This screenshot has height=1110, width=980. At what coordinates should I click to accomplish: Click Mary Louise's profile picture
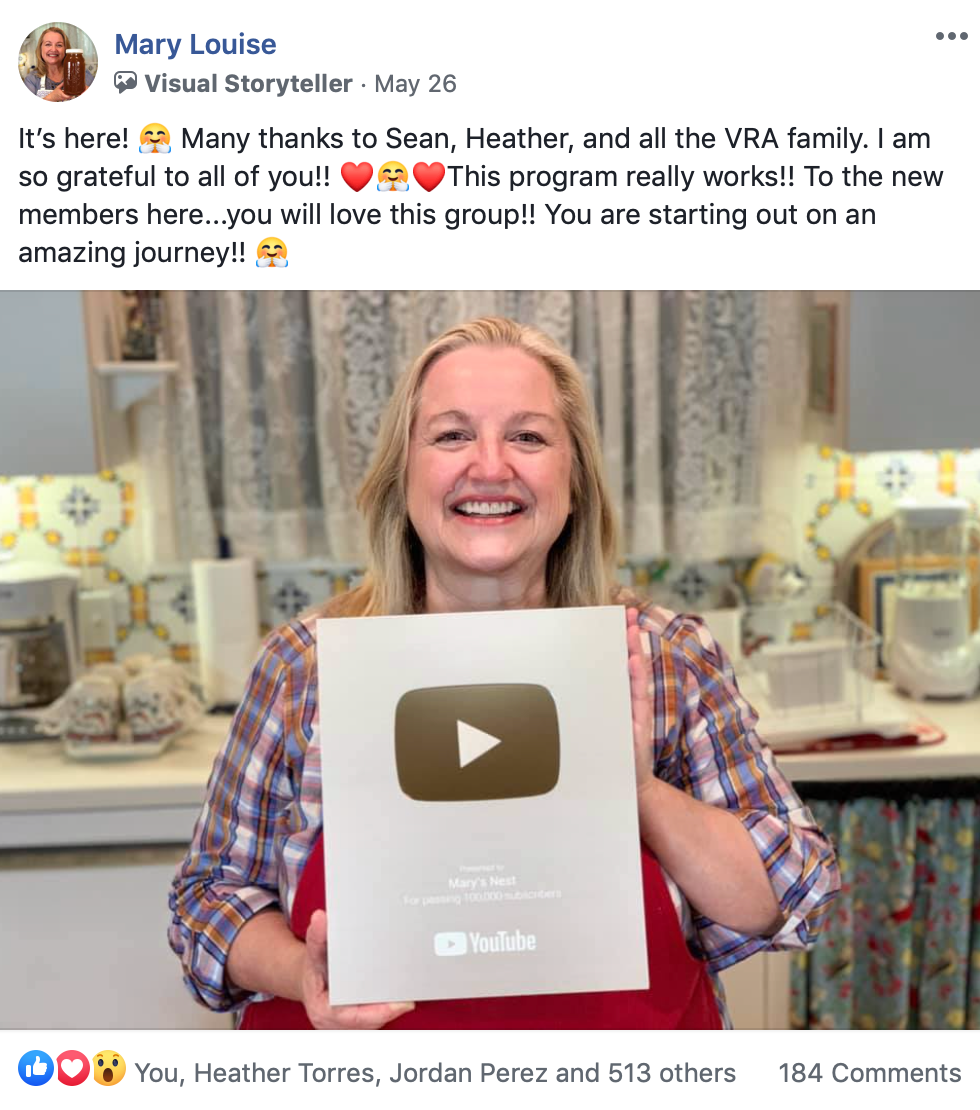pyautogui.click(x=58, y=62)
